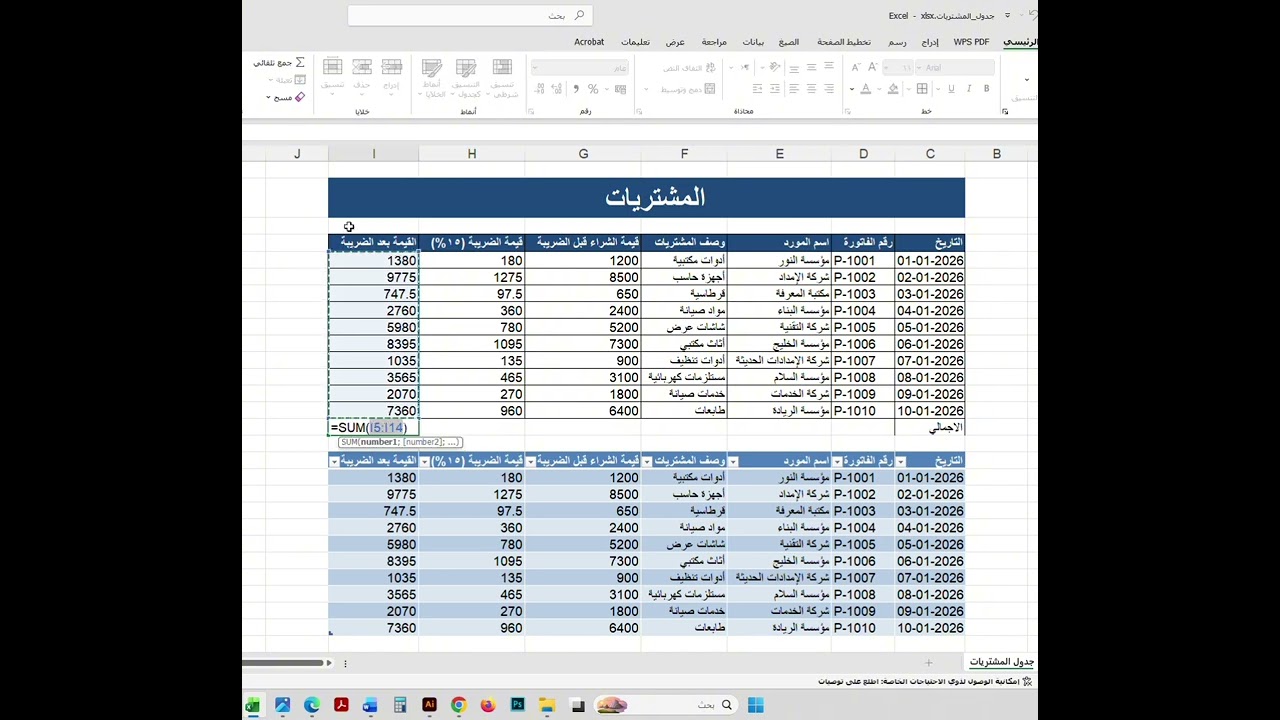Screen dimensions: 1280x720
Task: Expand the font color dropdown arrow
Action: coord(852,89)
